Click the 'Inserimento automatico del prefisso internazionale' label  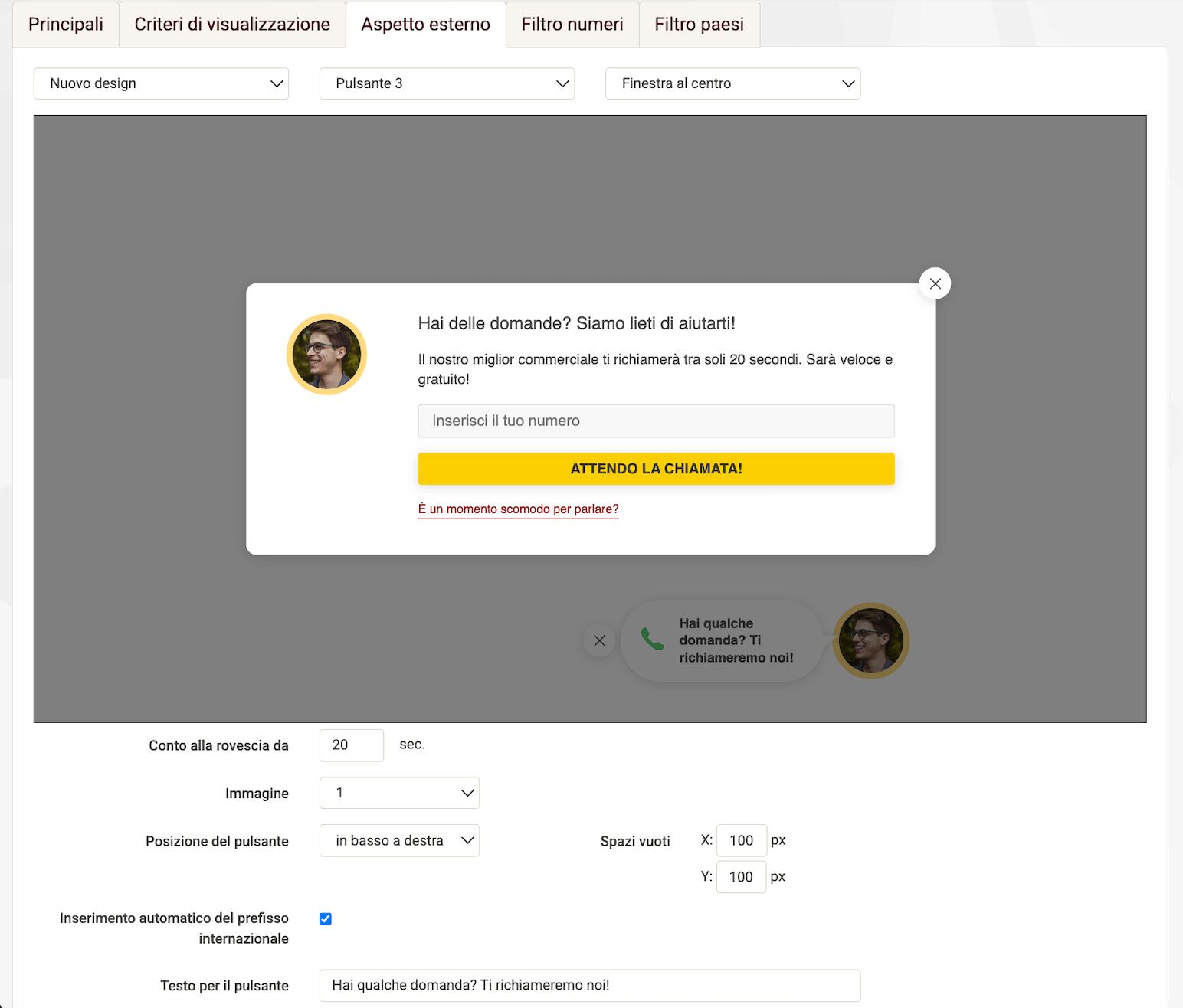coord(174,928)
